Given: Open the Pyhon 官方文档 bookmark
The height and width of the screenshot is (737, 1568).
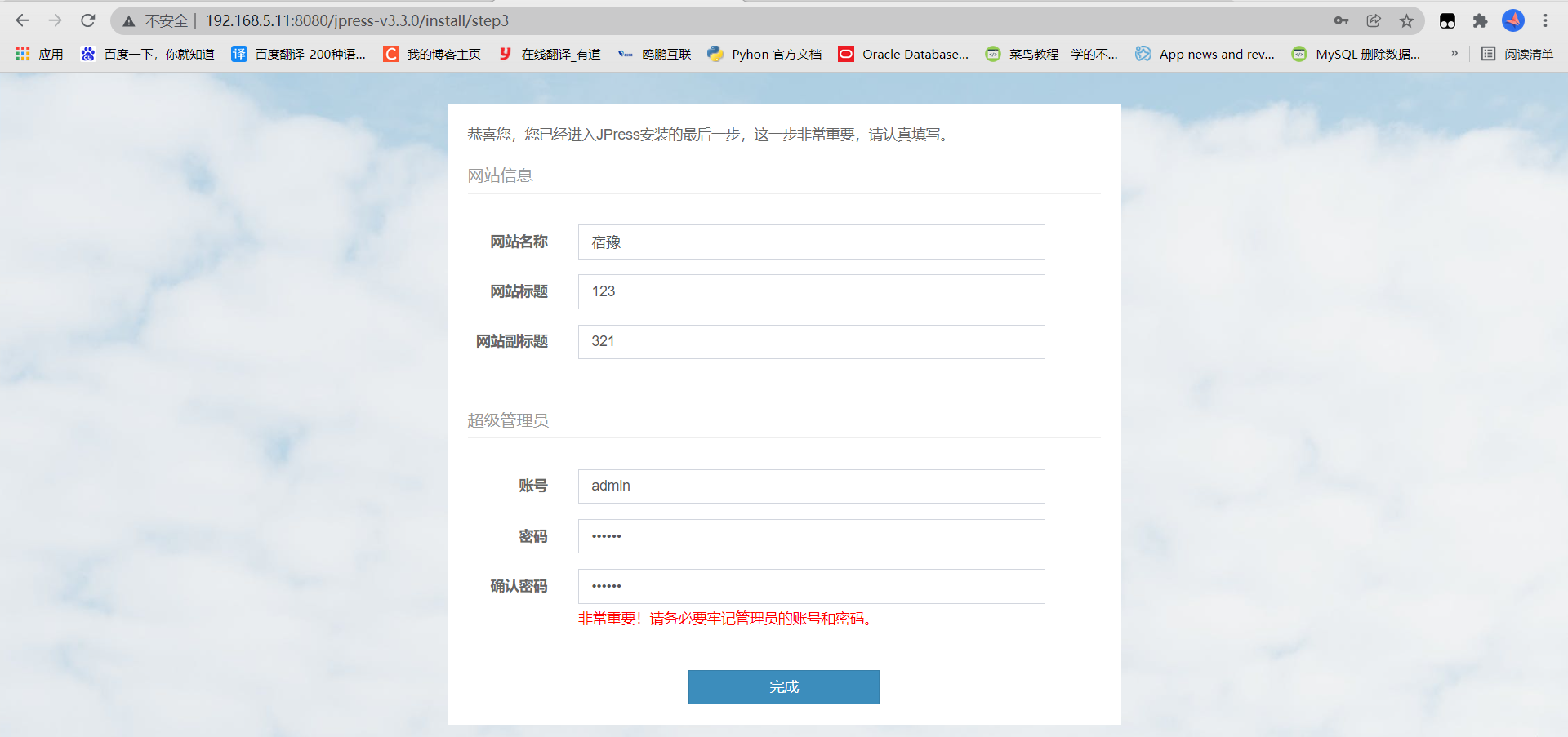Looking at the screenshot, I should click(764, 54).
